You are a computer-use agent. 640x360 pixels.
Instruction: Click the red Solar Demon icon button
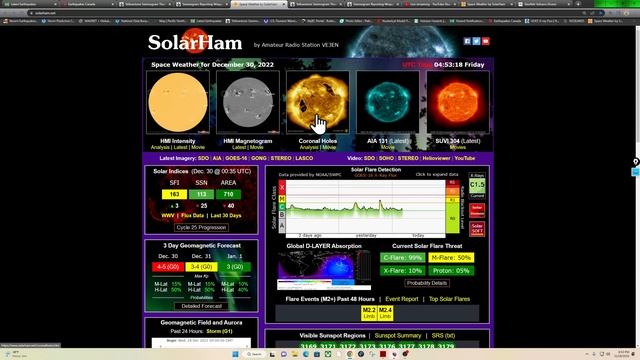click(x=477, y=210)
